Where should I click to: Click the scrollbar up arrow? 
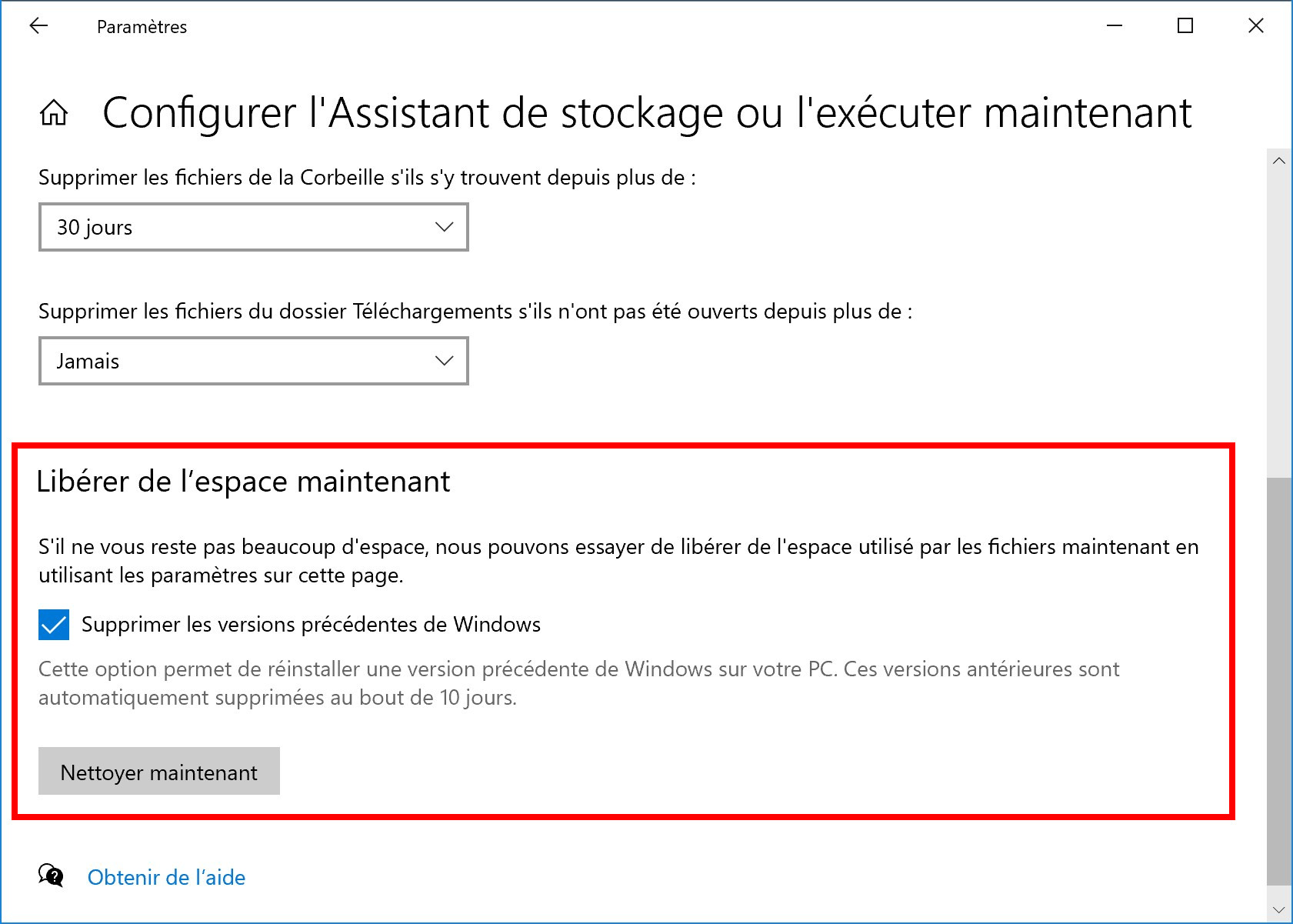click(x=1279, y=161)
